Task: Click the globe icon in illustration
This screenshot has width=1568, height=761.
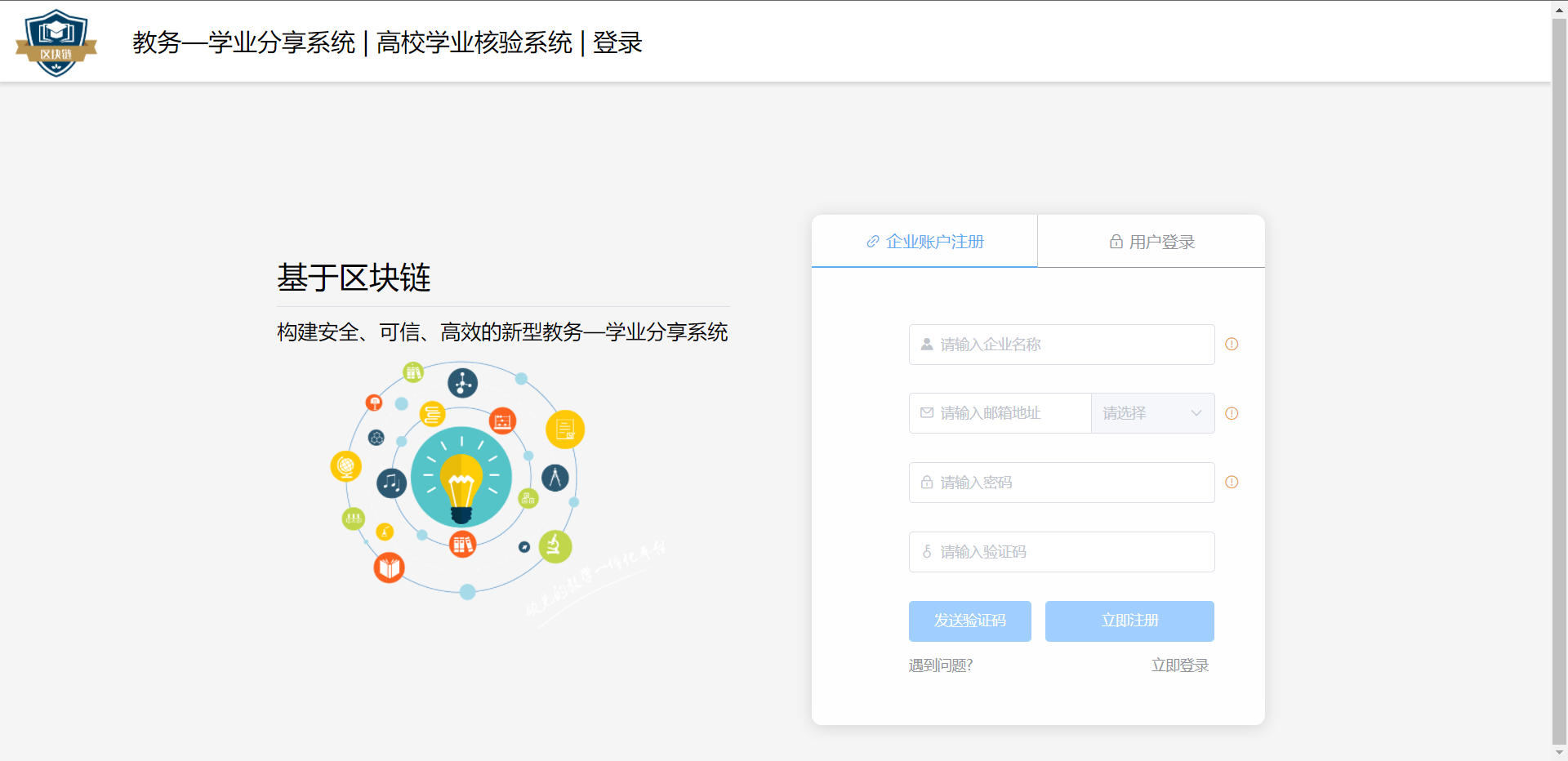Action: coord(345,466)
